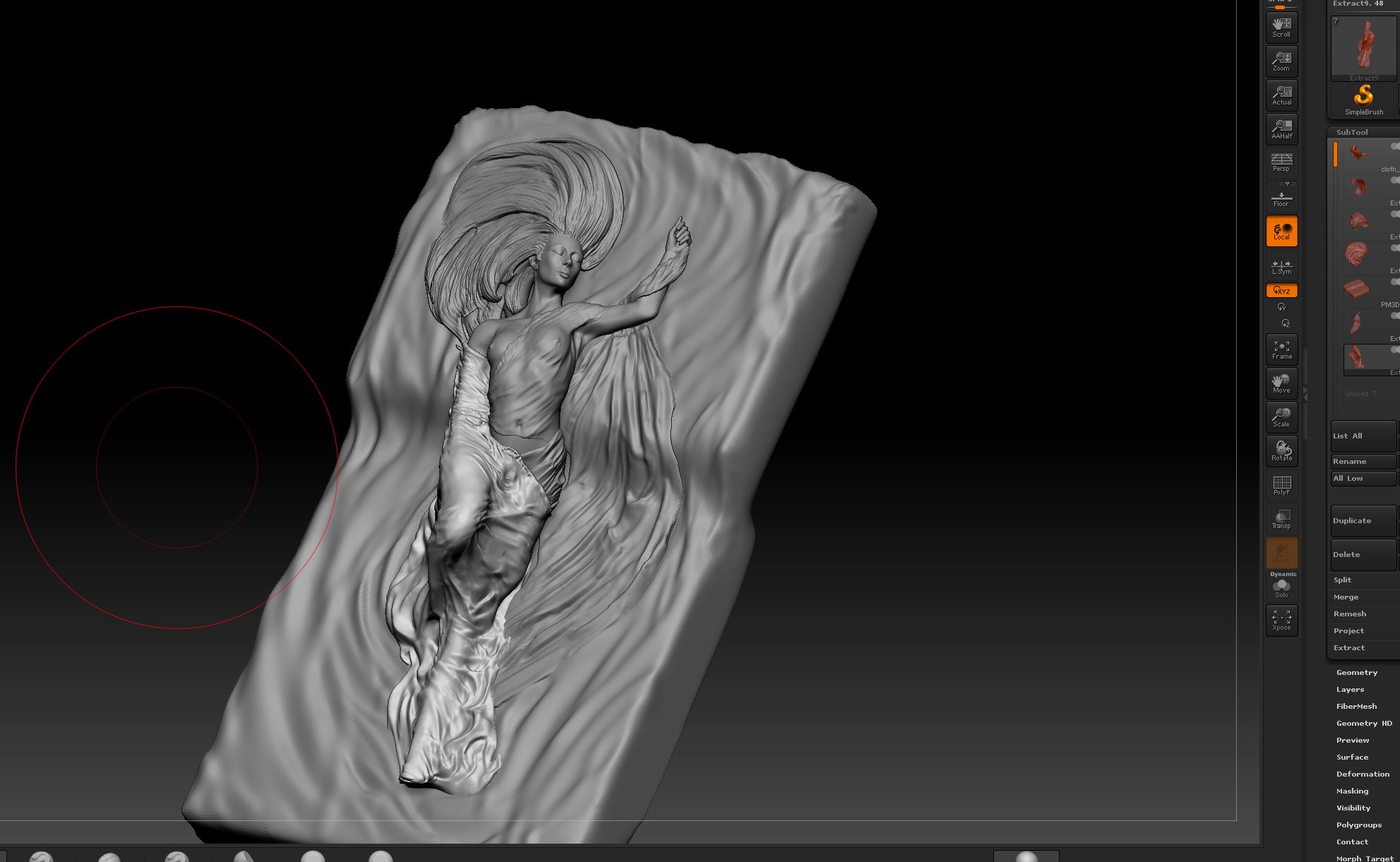Image resolution: width=1400 pixels, height=862 pixels.
Task: Toggle PolyF polyframe display
Action: pyautogui.click(x=1281, y=485)
